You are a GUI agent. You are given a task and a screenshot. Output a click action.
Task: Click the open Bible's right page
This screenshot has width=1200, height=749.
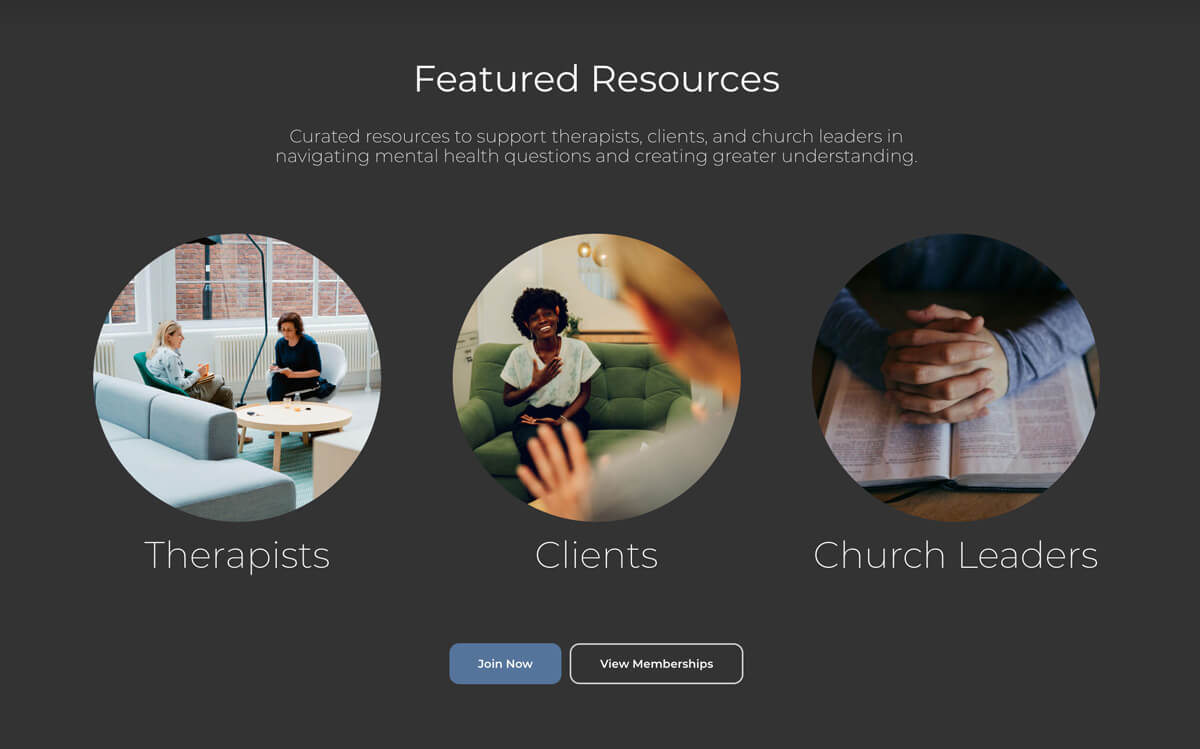point(1020,425)
